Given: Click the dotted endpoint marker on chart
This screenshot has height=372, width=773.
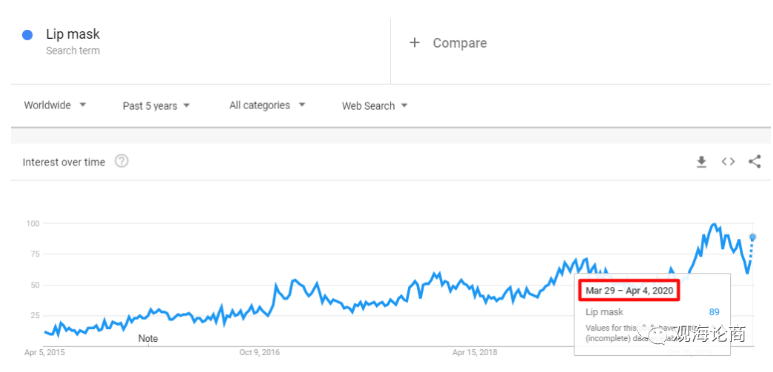Looking at the screenshot, I should (x=753, y=237).
